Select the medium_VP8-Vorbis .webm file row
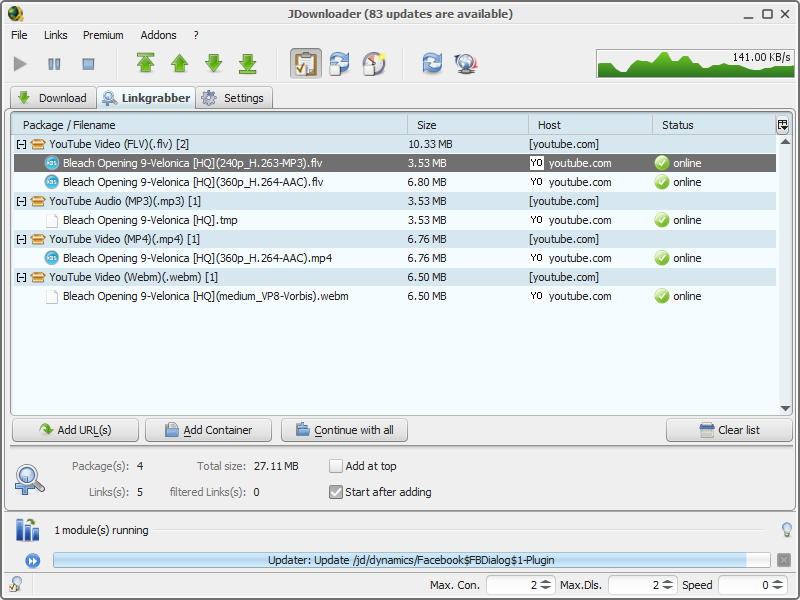 point(395,296)
